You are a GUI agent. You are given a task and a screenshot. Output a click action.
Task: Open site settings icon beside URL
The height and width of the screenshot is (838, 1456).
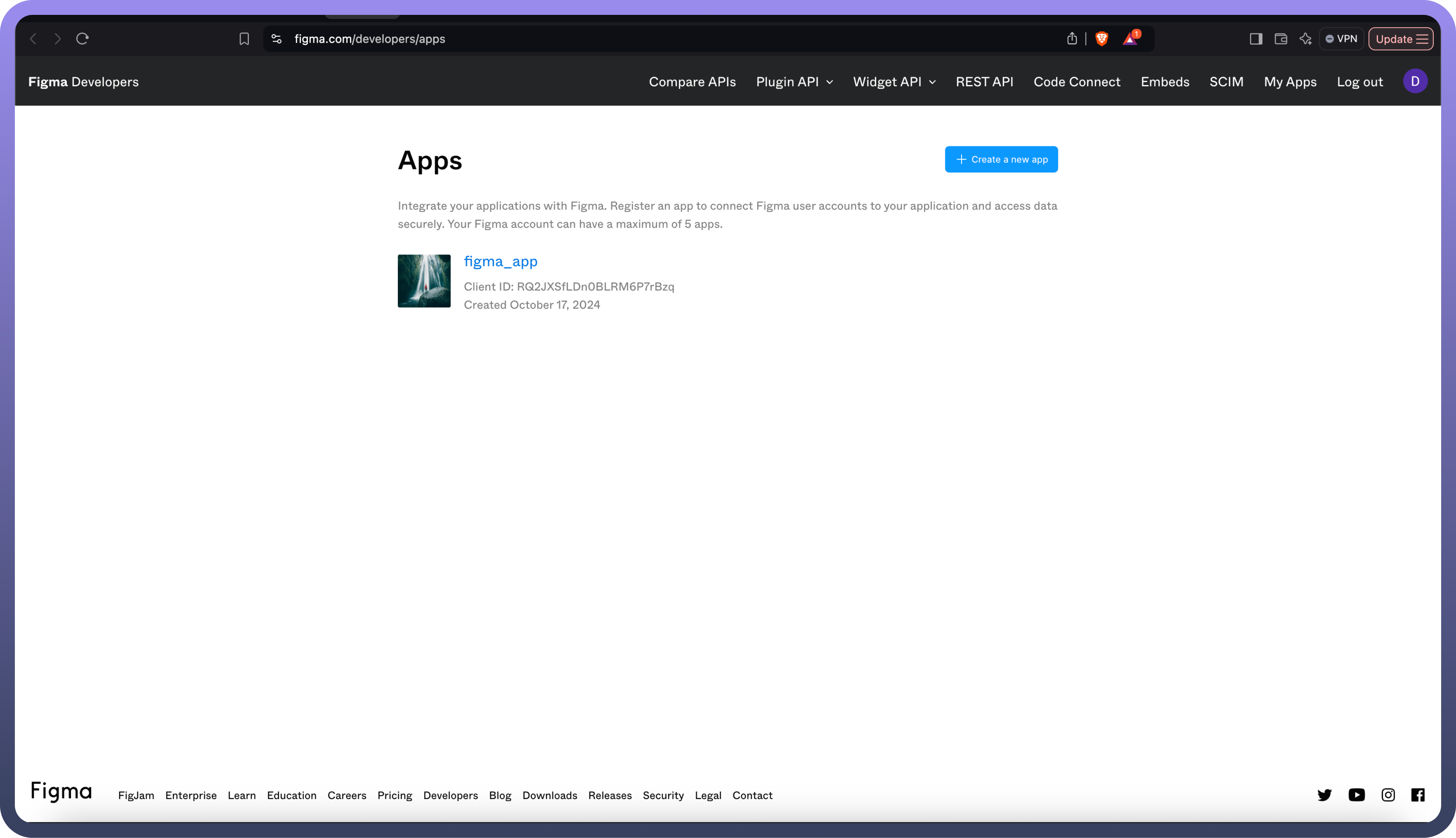(277, 39)
